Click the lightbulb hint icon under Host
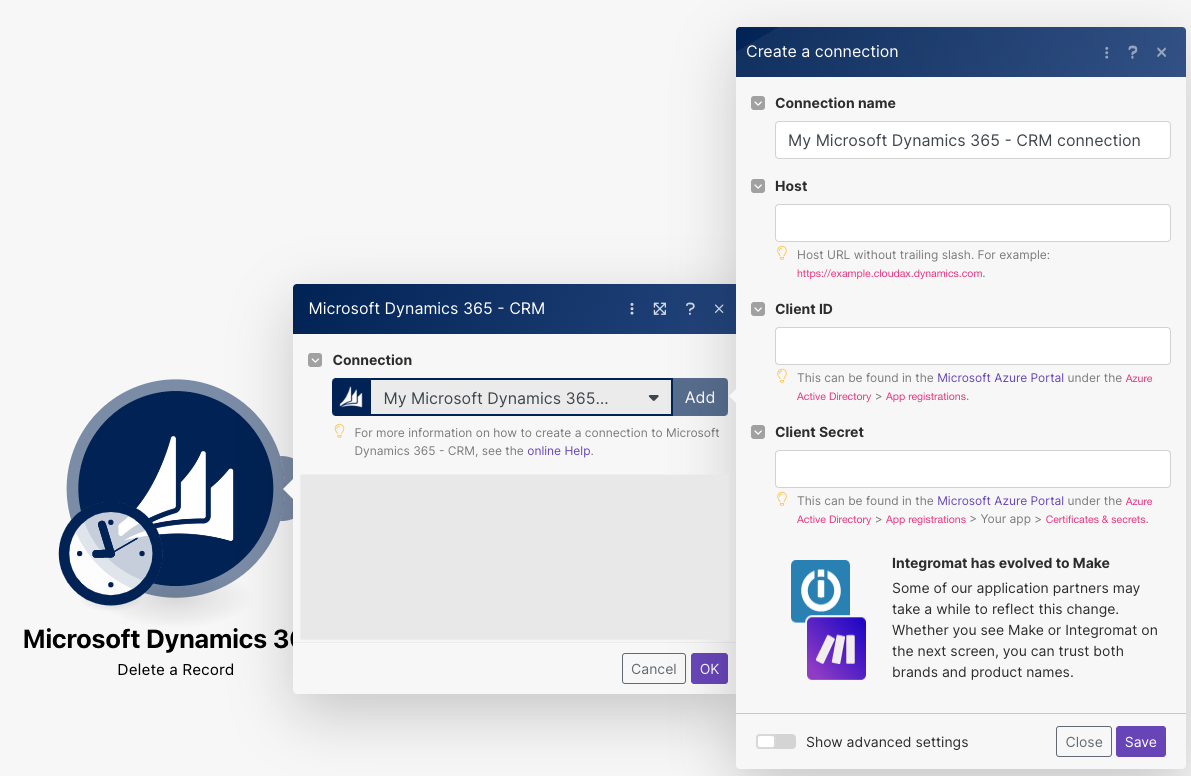 pyautogui.click(x=782, y=252)
